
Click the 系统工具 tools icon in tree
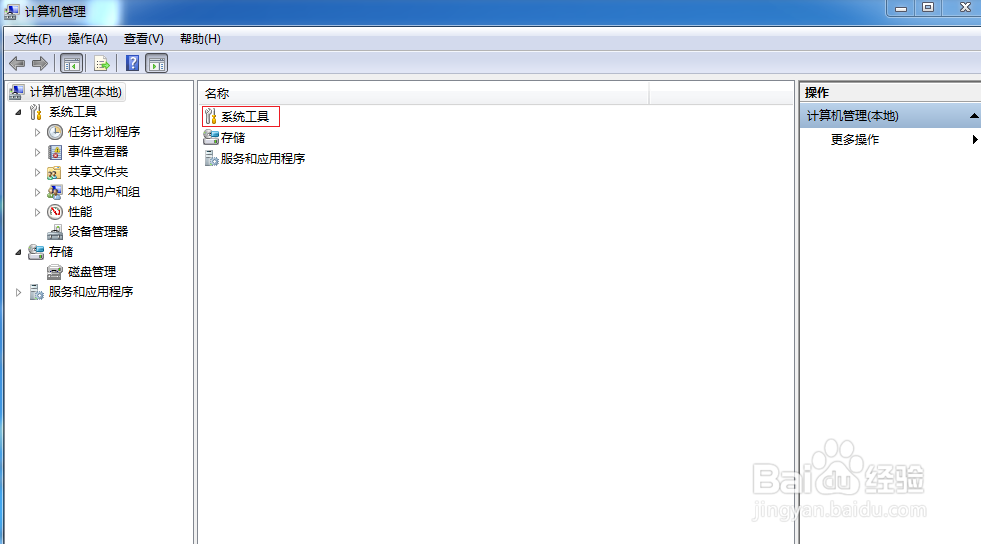coord(36,112)
